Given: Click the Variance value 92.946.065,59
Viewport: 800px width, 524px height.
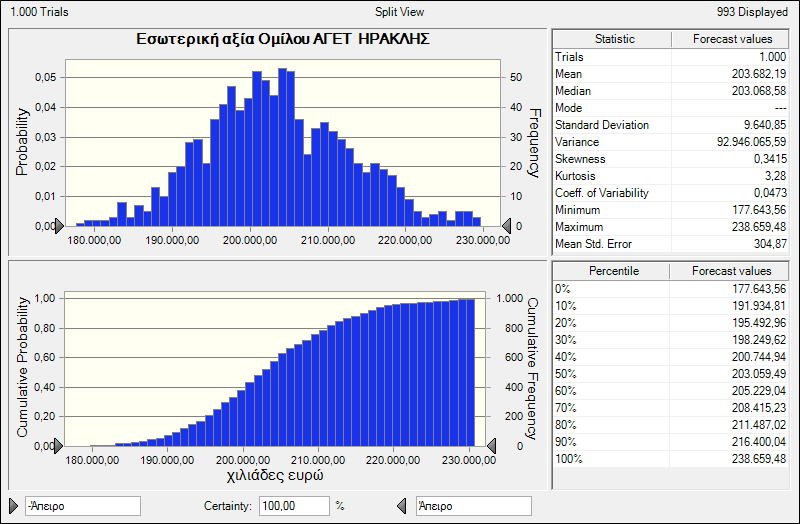Looking at the screenshot, I should (752, 142).
